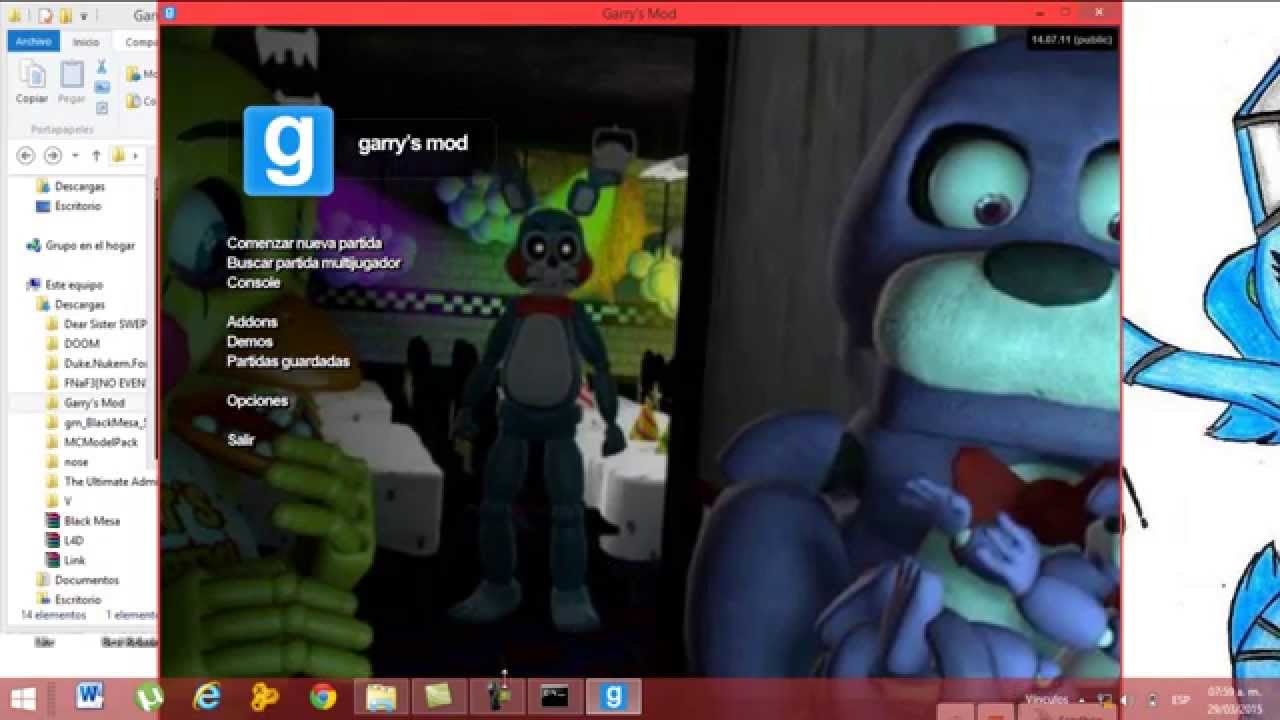The height and width of the screenshot is (720, 1280).
Task: Open the gm_BlackMesa folder
Action: pyautogui.click(x=97, y=422)
